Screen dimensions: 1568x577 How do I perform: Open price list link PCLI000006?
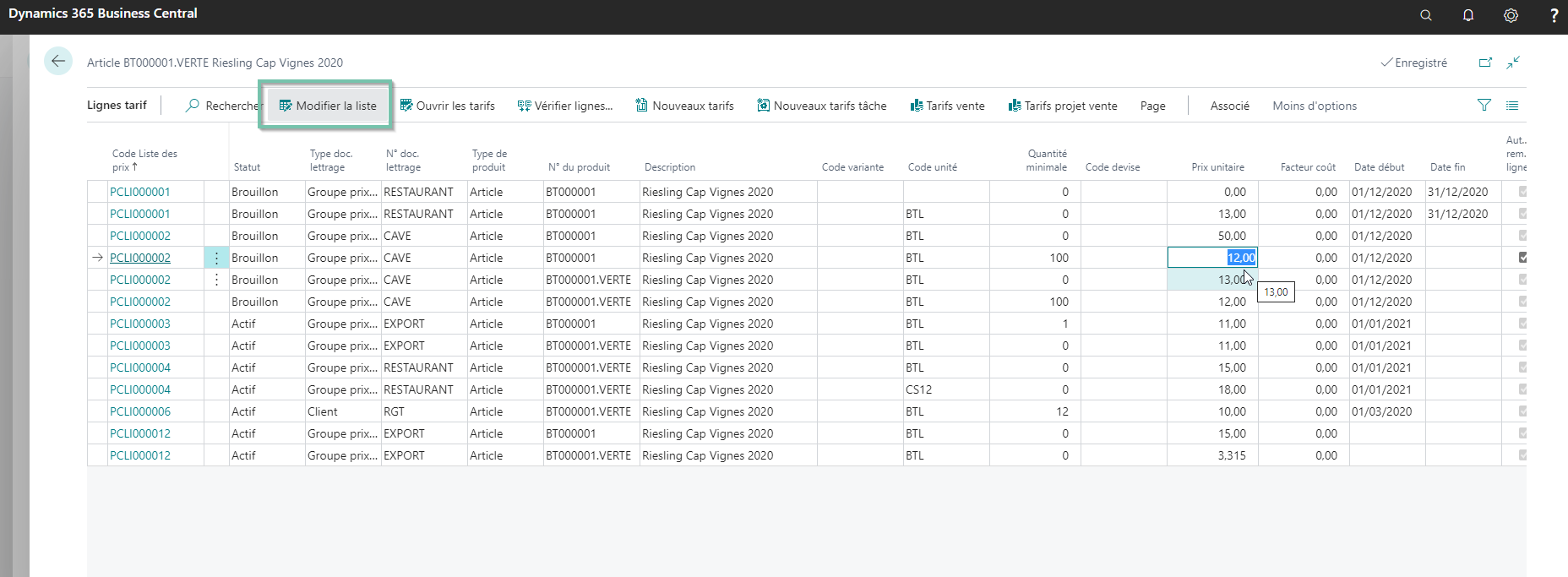(x=140, y=411)
